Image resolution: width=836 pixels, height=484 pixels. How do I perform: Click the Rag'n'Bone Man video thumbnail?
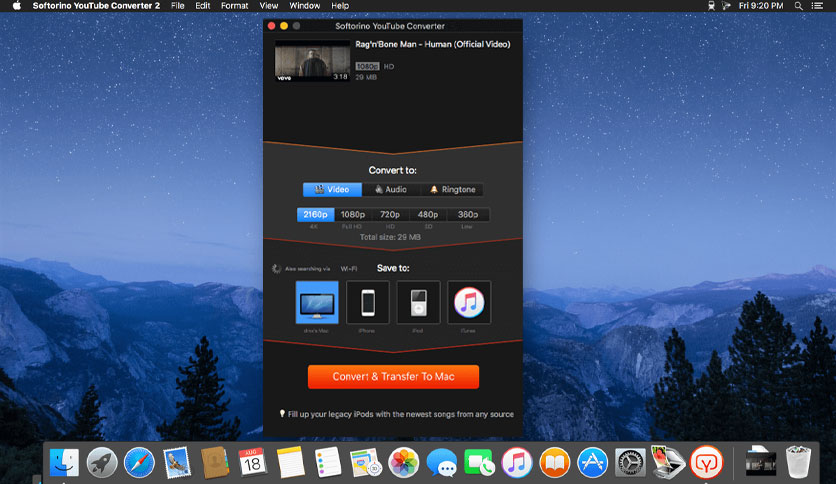pyautogui.click(x=312, y=61)
